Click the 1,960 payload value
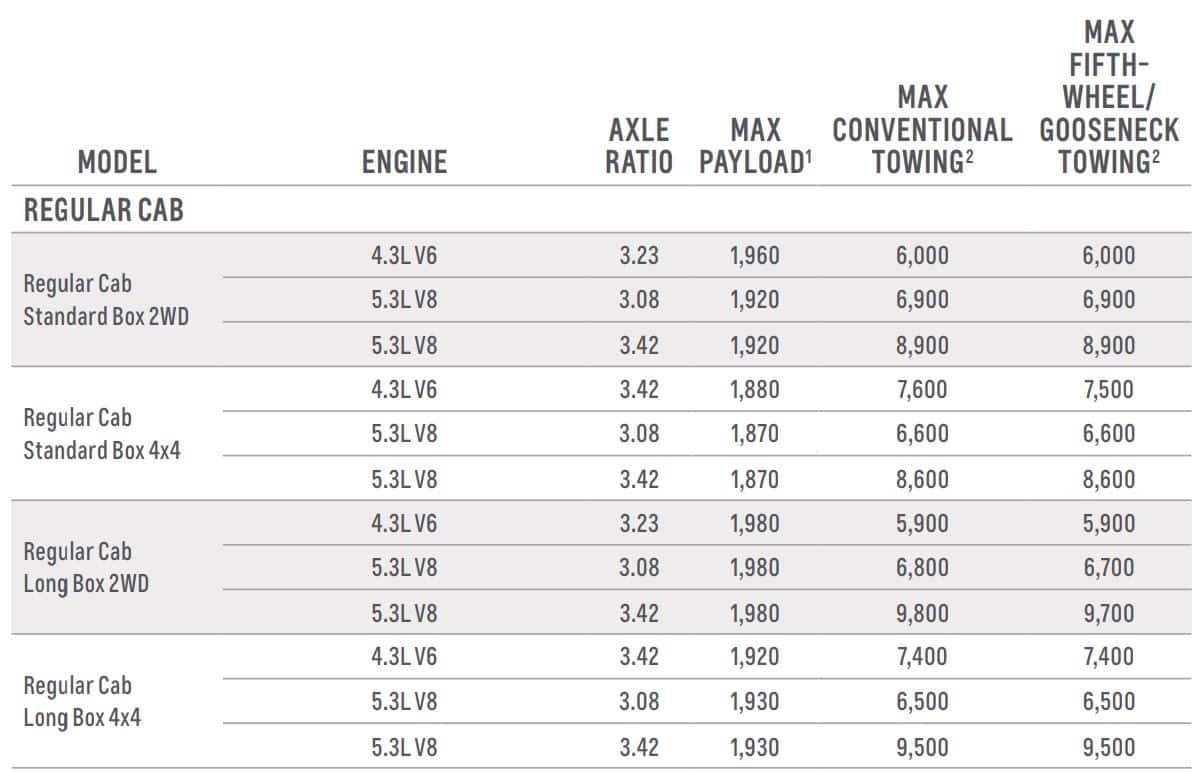Screen dimensions: 1194x772 coord(755,255)
